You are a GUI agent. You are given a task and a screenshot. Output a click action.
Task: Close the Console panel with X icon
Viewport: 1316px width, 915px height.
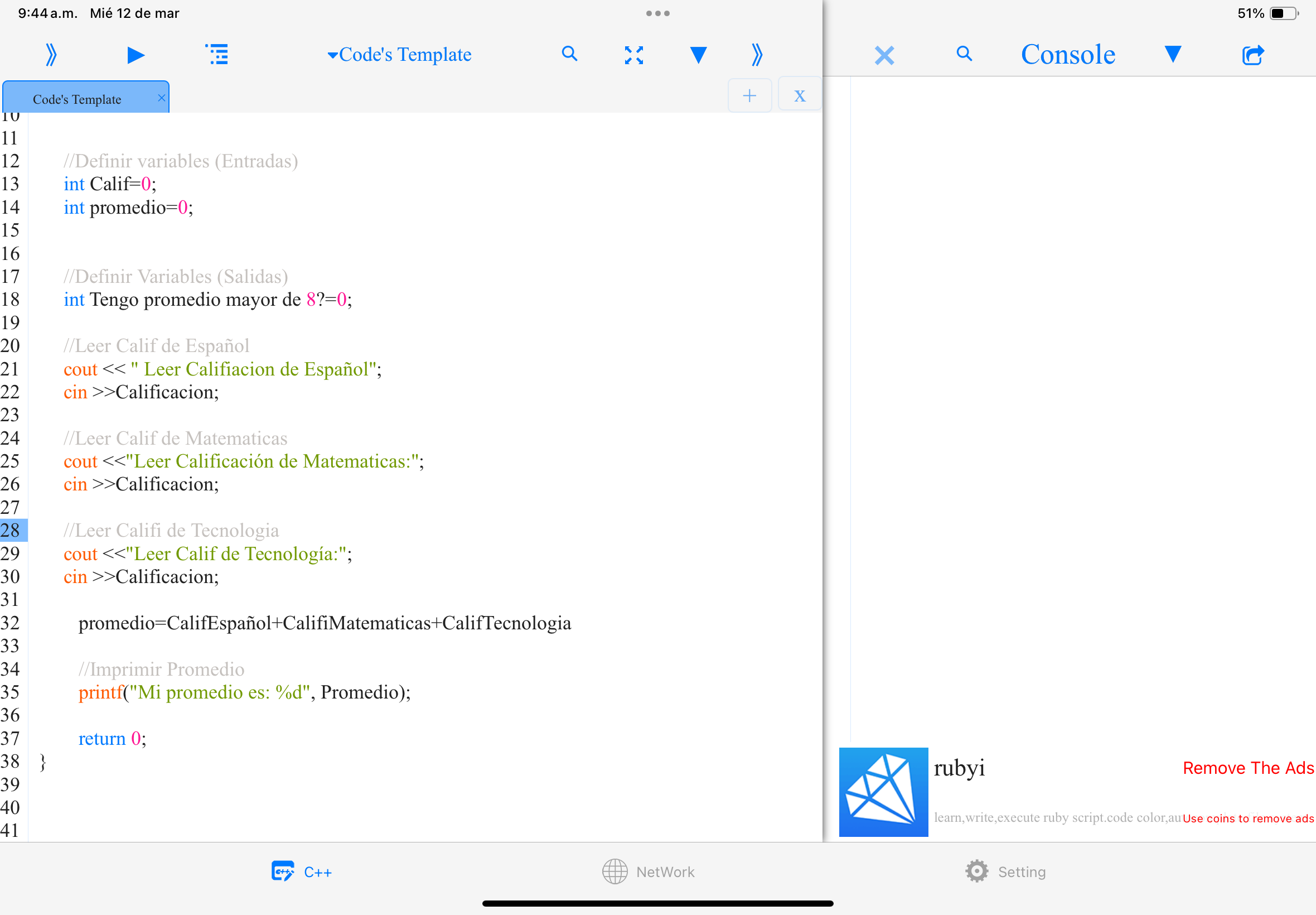coord(884,56)
